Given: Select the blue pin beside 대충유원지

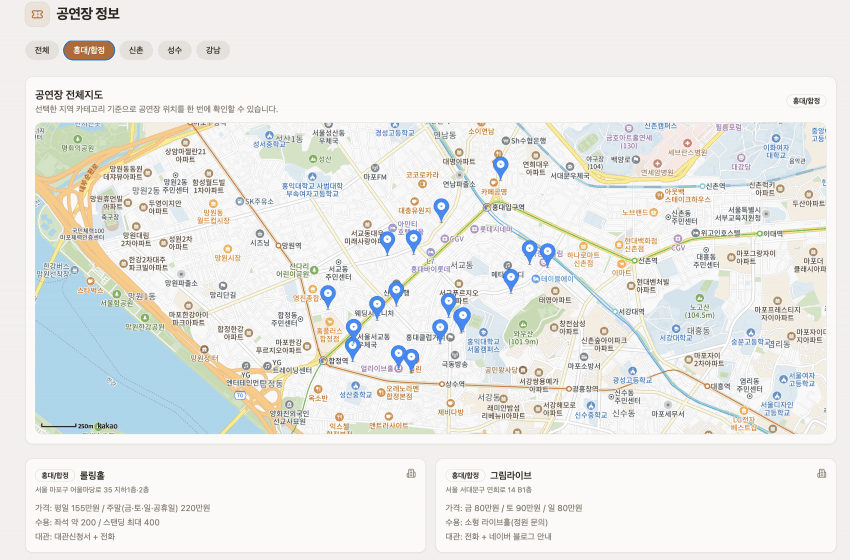Looking at the screenshot, I should pos(440,208).
